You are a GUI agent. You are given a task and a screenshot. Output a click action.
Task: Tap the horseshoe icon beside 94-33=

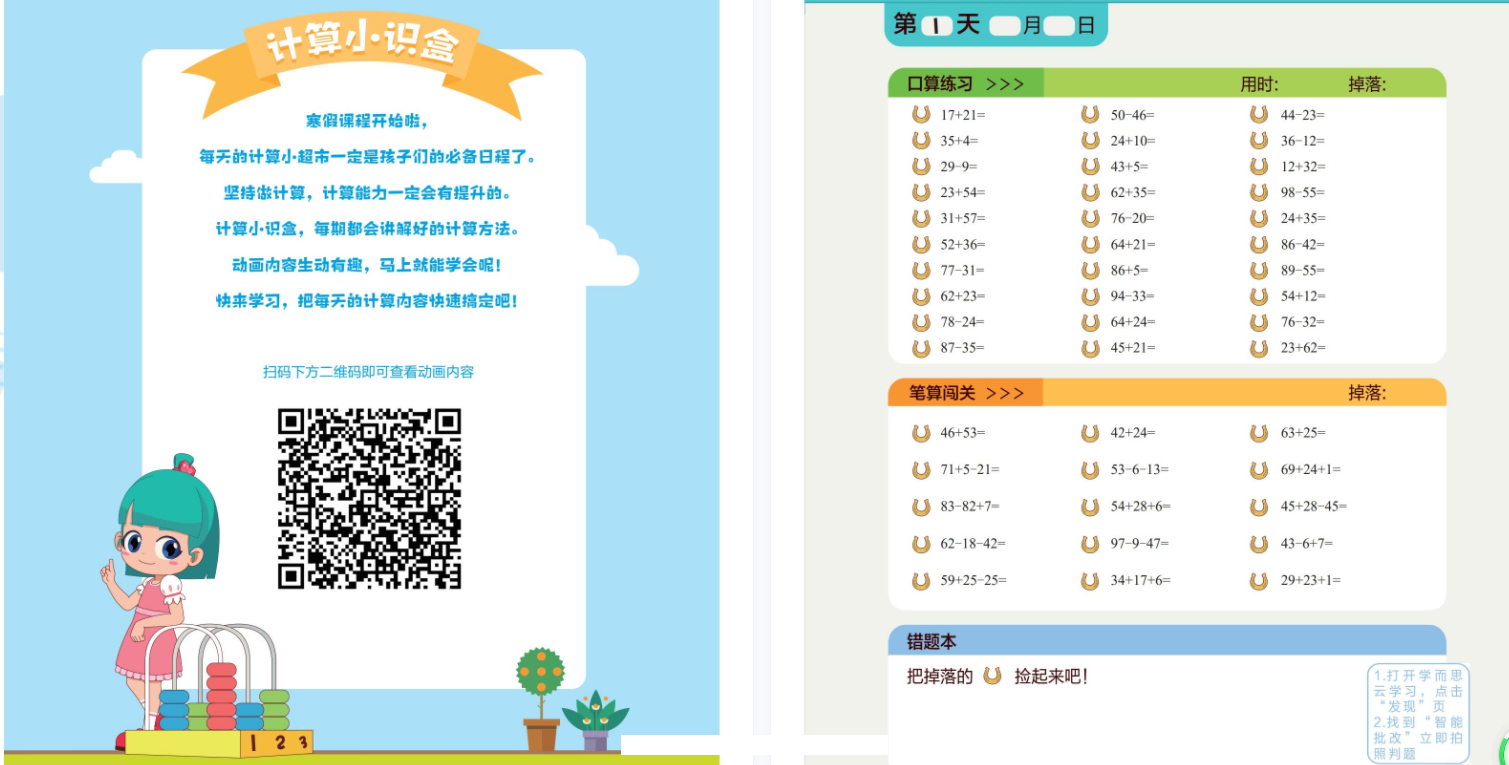[1090, 296]
